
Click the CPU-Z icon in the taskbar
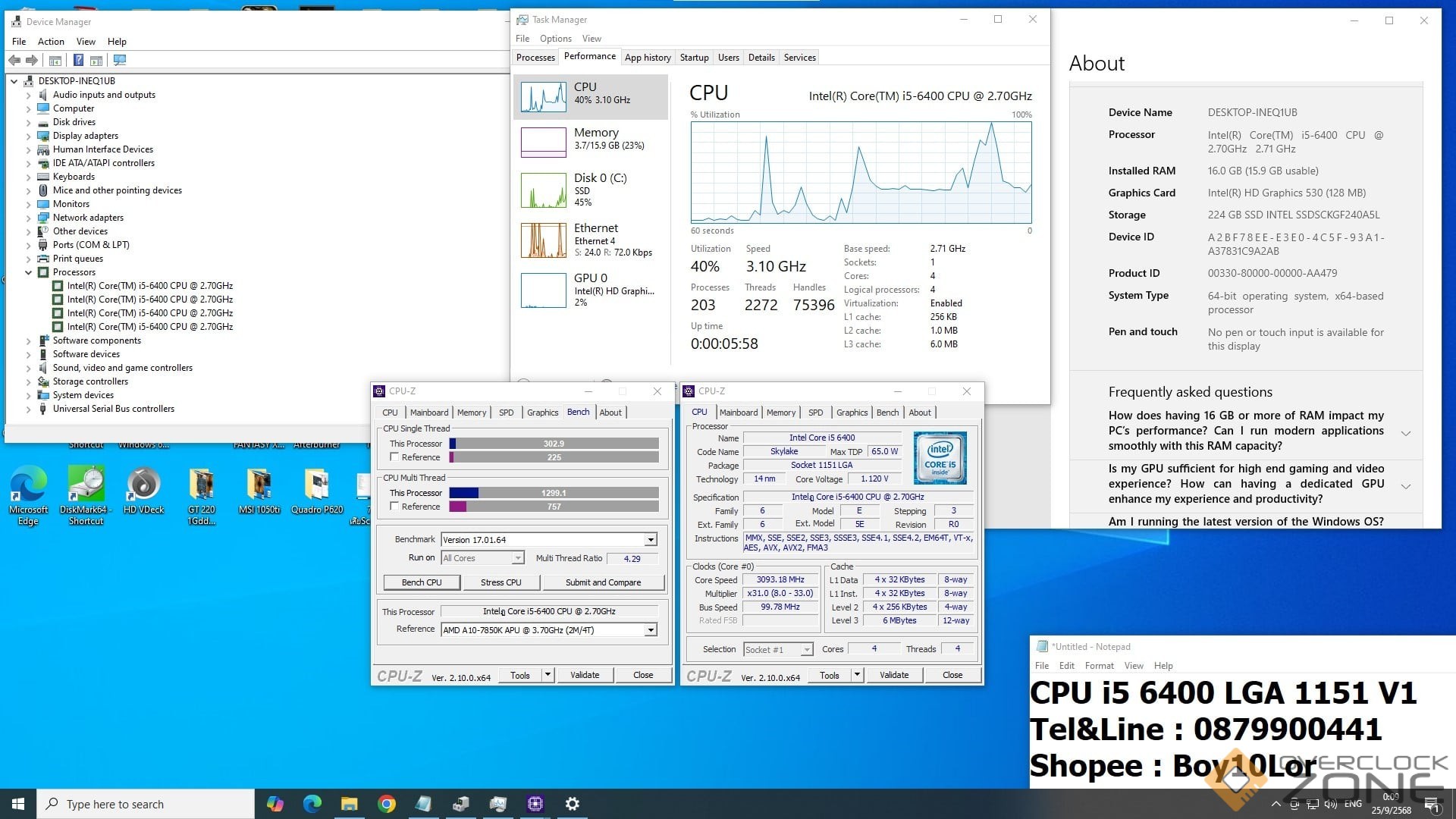click(x=535, y=804)
